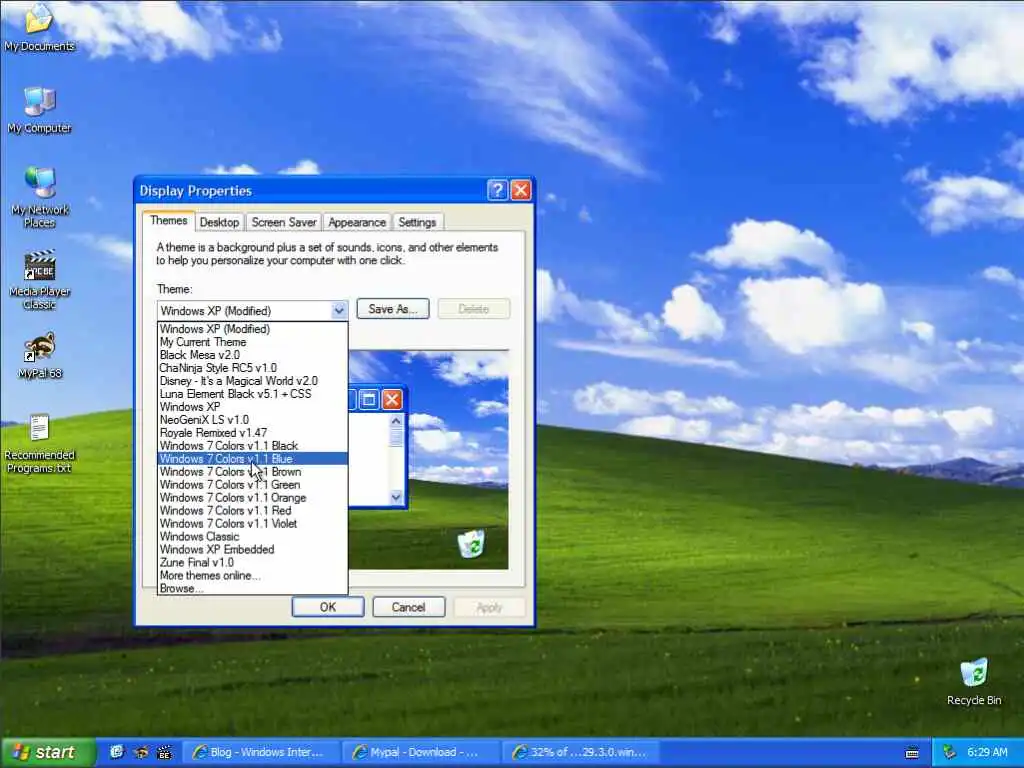Choose Black Mesa v2.0 theme

(253, 355)
